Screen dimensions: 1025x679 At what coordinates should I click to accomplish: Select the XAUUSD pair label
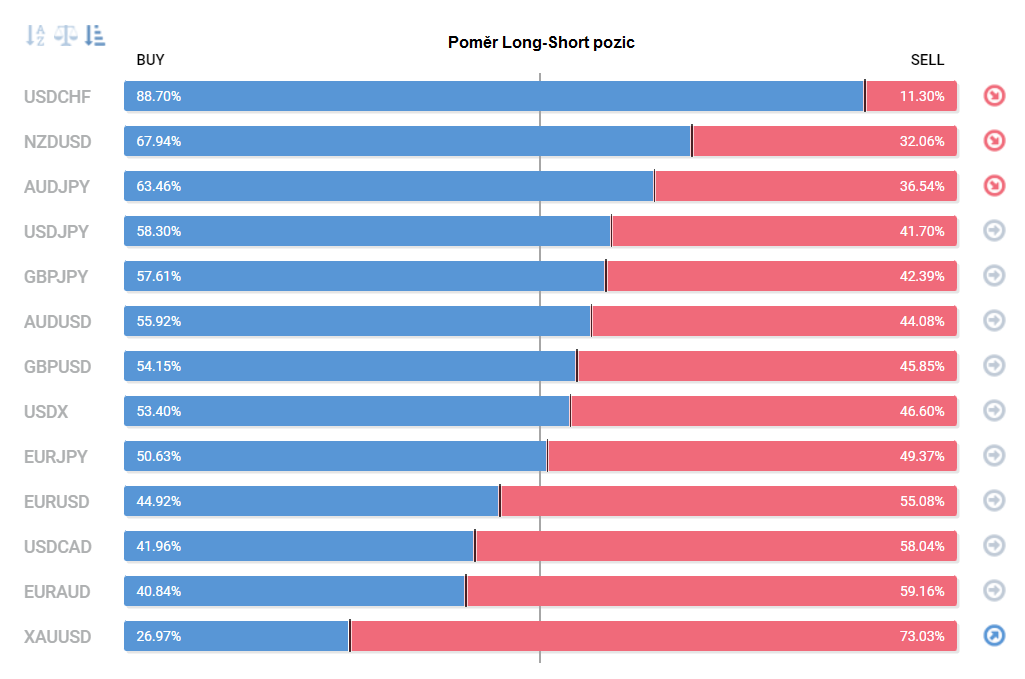(58, 637)
